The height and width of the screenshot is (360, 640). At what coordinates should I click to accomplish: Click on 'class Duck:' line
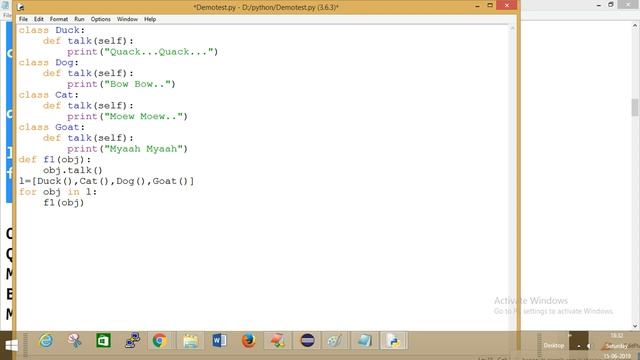(51, 30)
